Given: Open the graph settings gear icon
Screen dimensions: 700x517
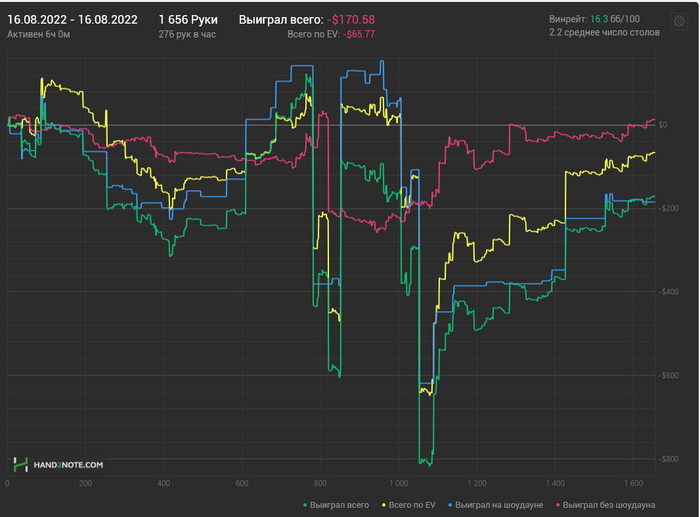Looking at the screenshot, I should pos(679,21).
